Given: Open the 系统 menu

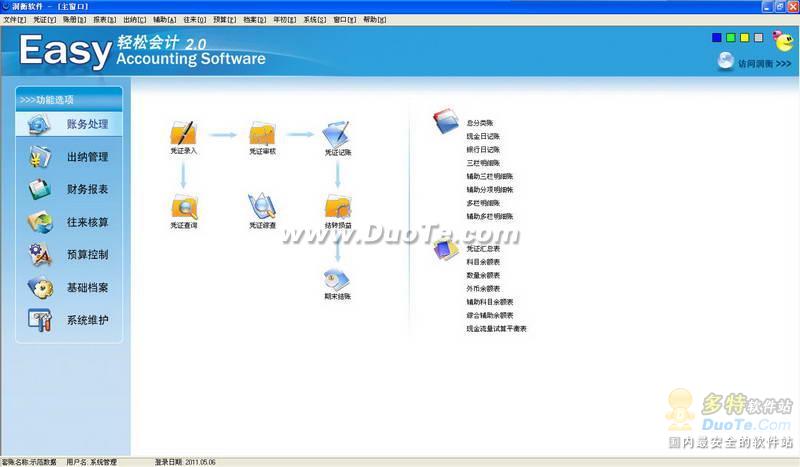Looking at the screenshot, I should 315,19.
